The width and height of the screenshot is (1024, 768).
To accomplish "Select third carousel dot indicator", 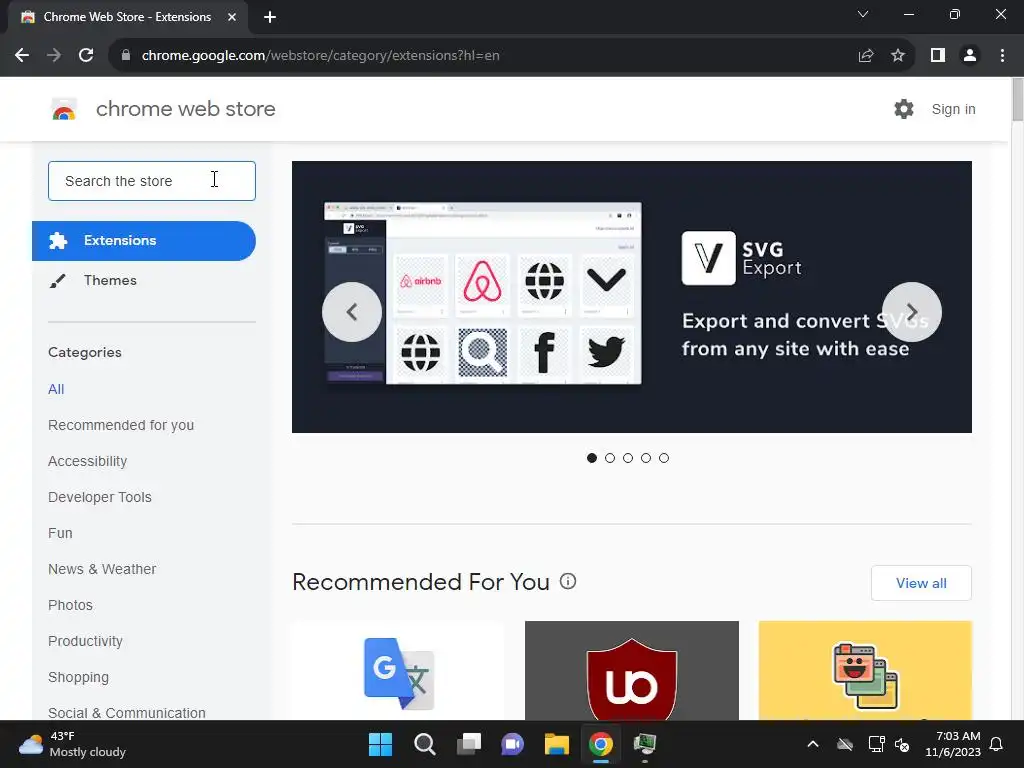I will pos(628,458).
